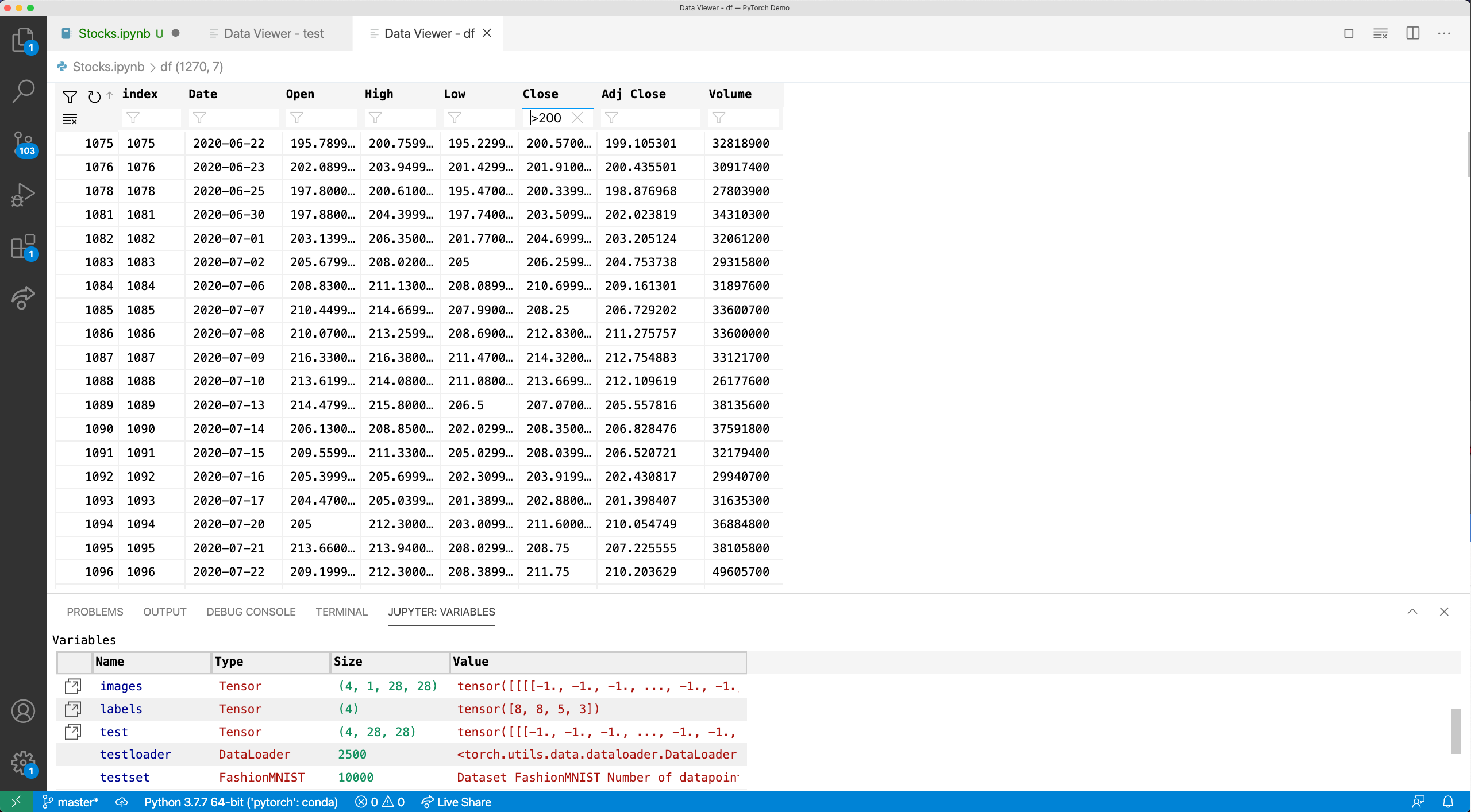Open the Run and Debug view
Screen dimensions: 1471x812
[23, 194]
